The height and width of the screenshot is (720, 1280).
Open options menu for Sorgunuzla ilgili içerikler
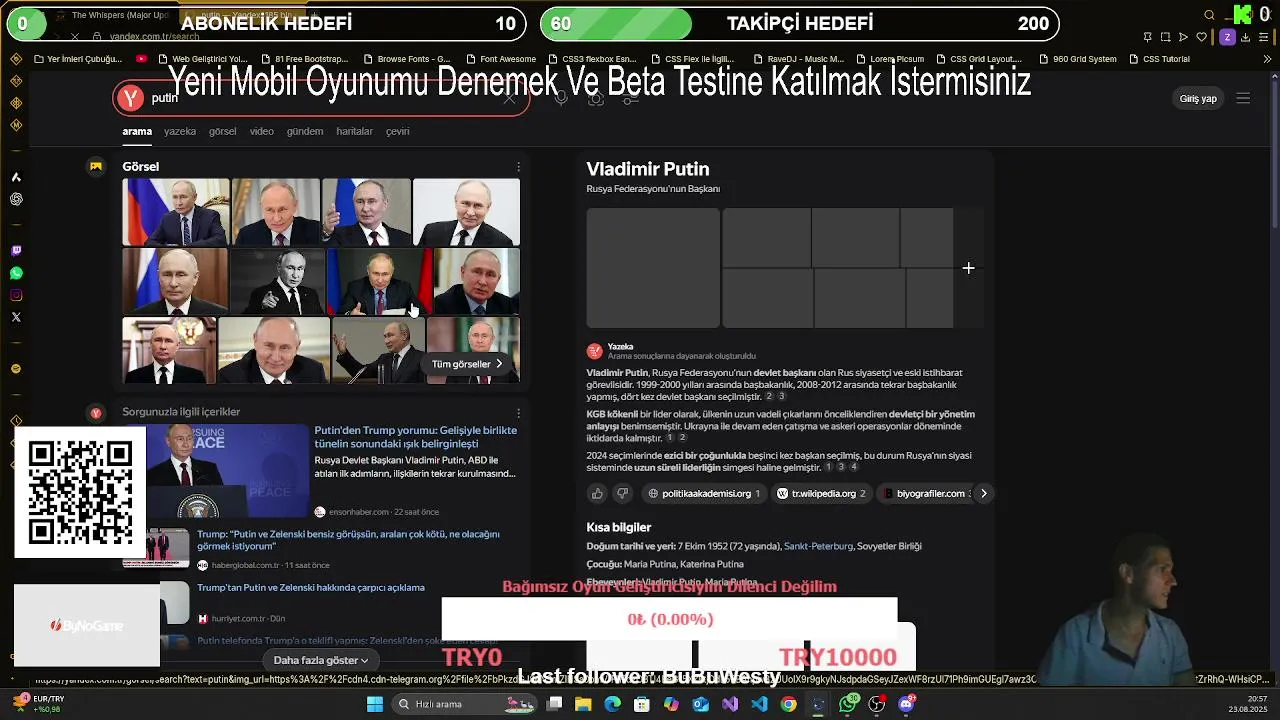518,412
